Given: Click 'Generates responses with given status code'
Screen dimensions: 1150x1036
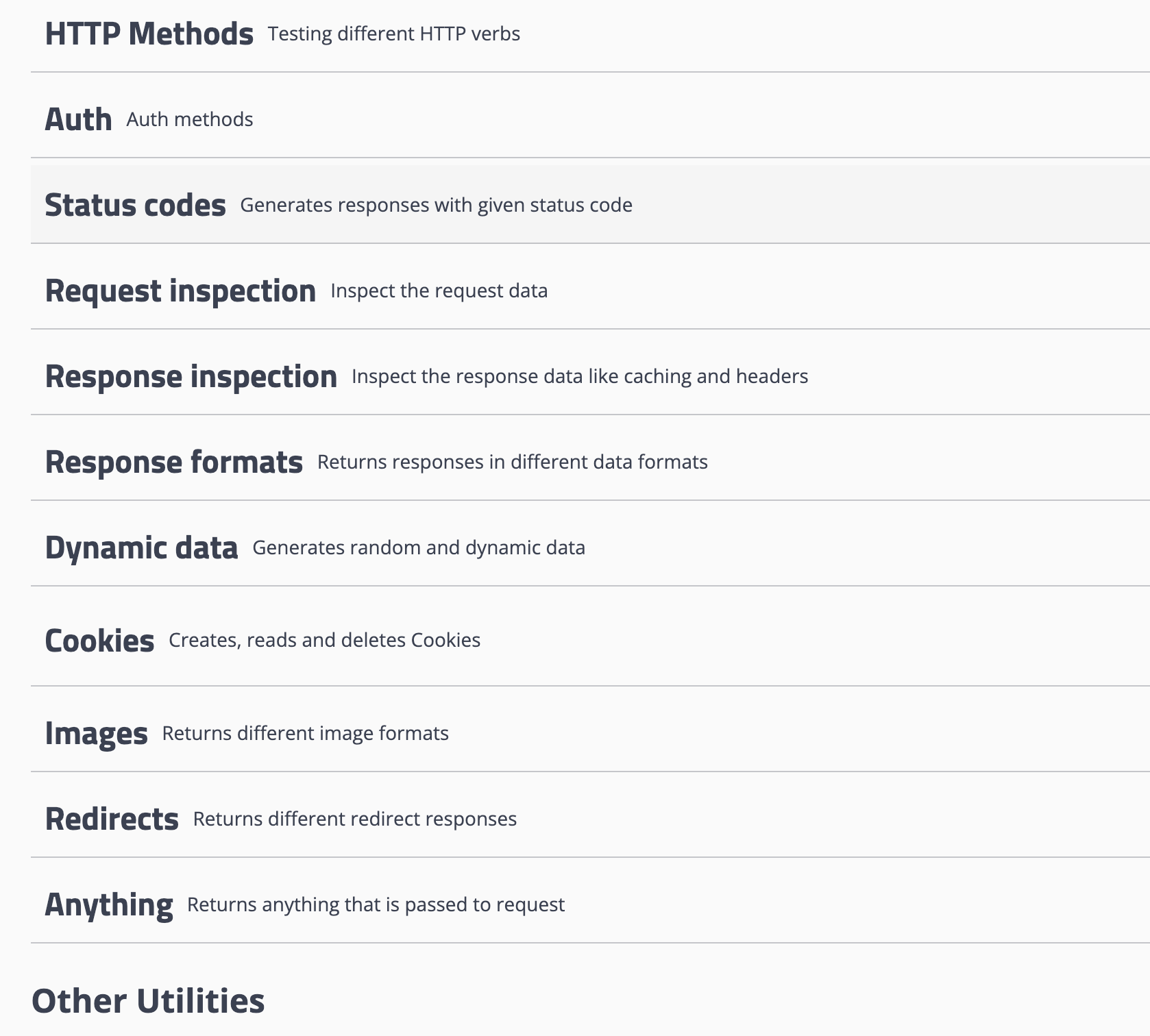Looking at the screenshot, I should tap(437, 205).
